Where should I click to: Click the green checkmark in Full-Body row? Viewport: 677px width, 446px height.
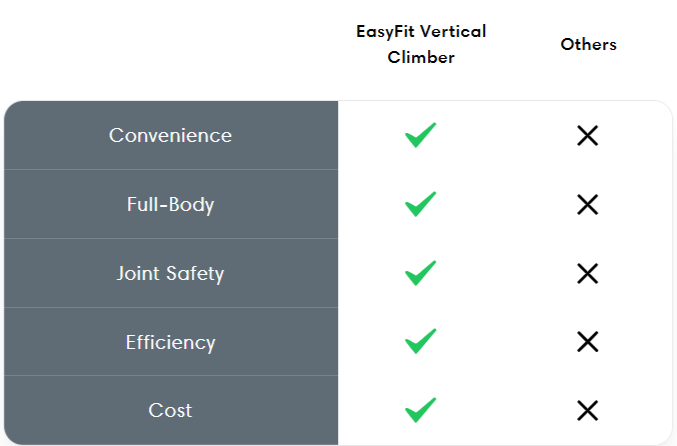(x=421, y=204)
